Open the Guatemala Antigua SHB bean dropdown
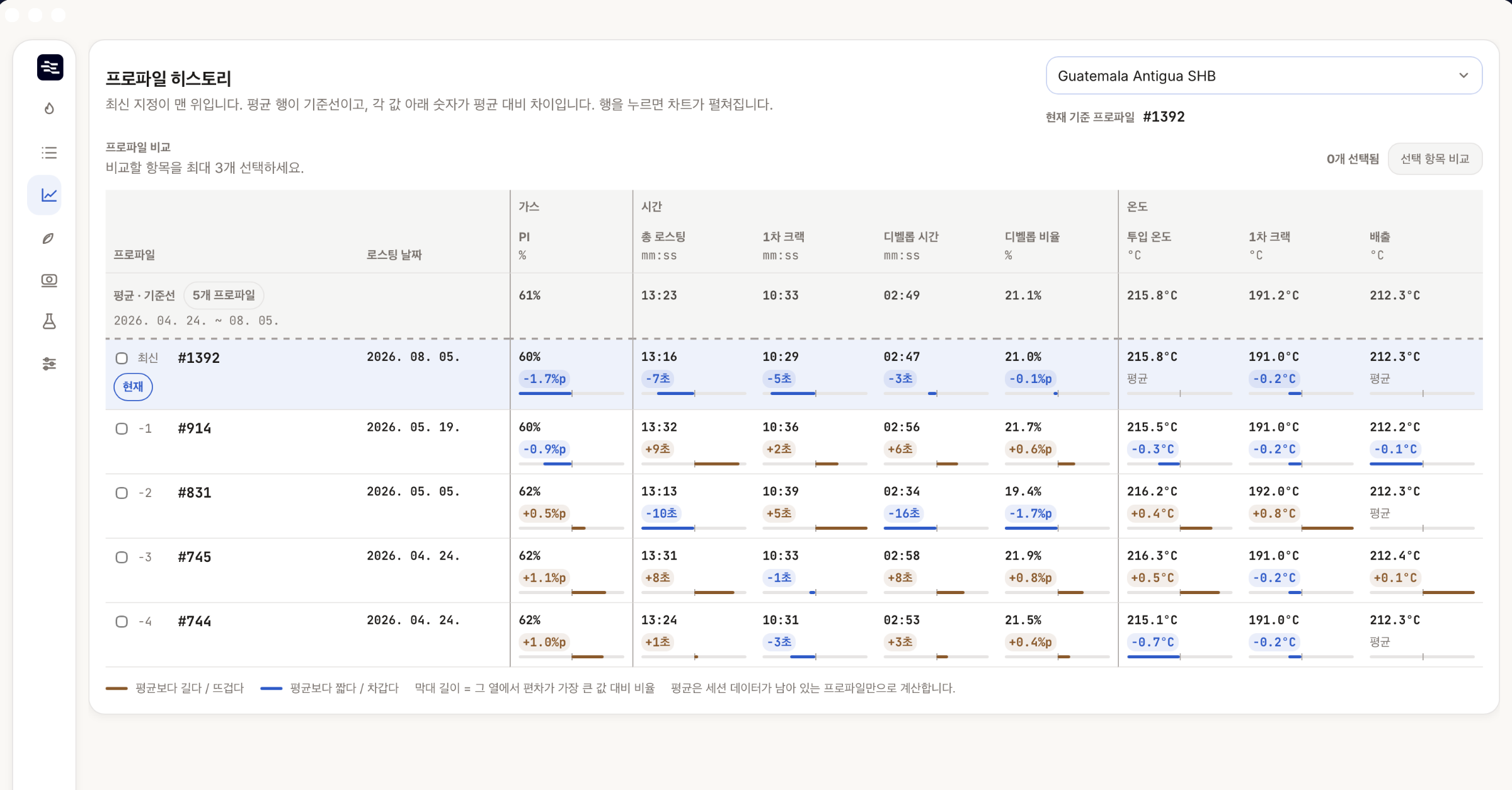This screenshot has height=790, width=1512. coord(1264,76)
